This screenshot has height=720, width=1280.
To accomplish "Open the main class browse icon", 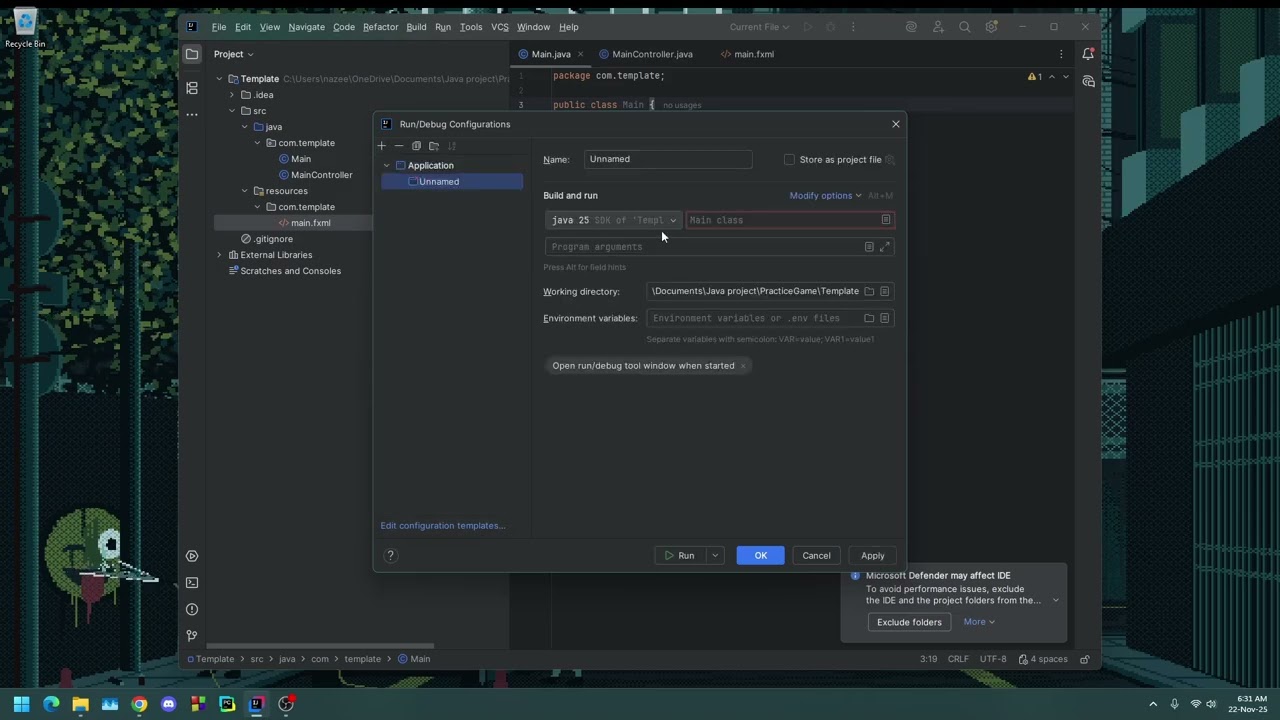I will 885,220.
